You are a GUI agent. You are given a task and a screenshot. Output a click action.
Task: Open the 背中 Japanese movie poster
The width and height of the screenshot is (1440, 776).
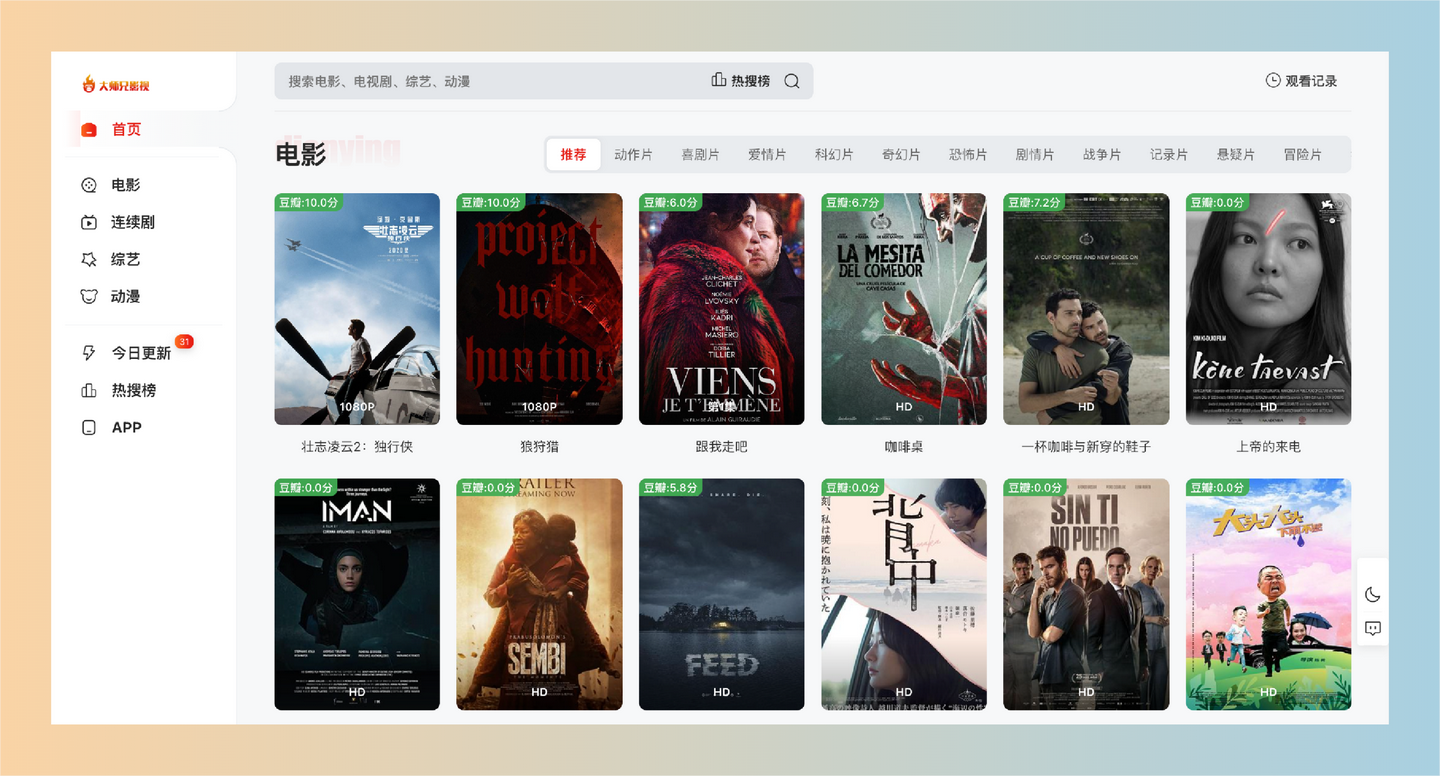[904, 594]
